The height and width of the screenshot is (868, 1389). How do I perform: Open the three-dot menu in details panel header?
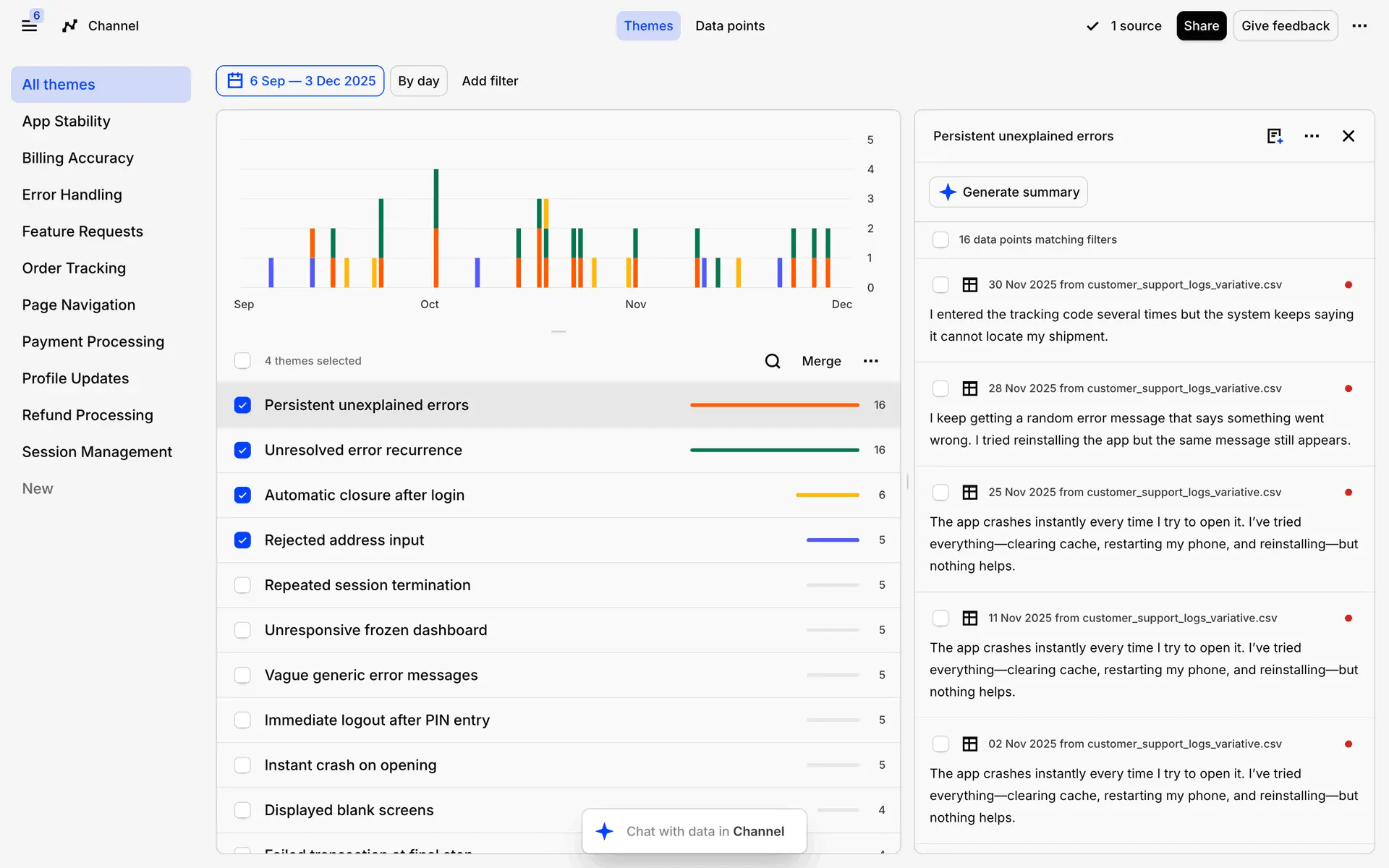pyautogui.click(x=1312, y=136)
